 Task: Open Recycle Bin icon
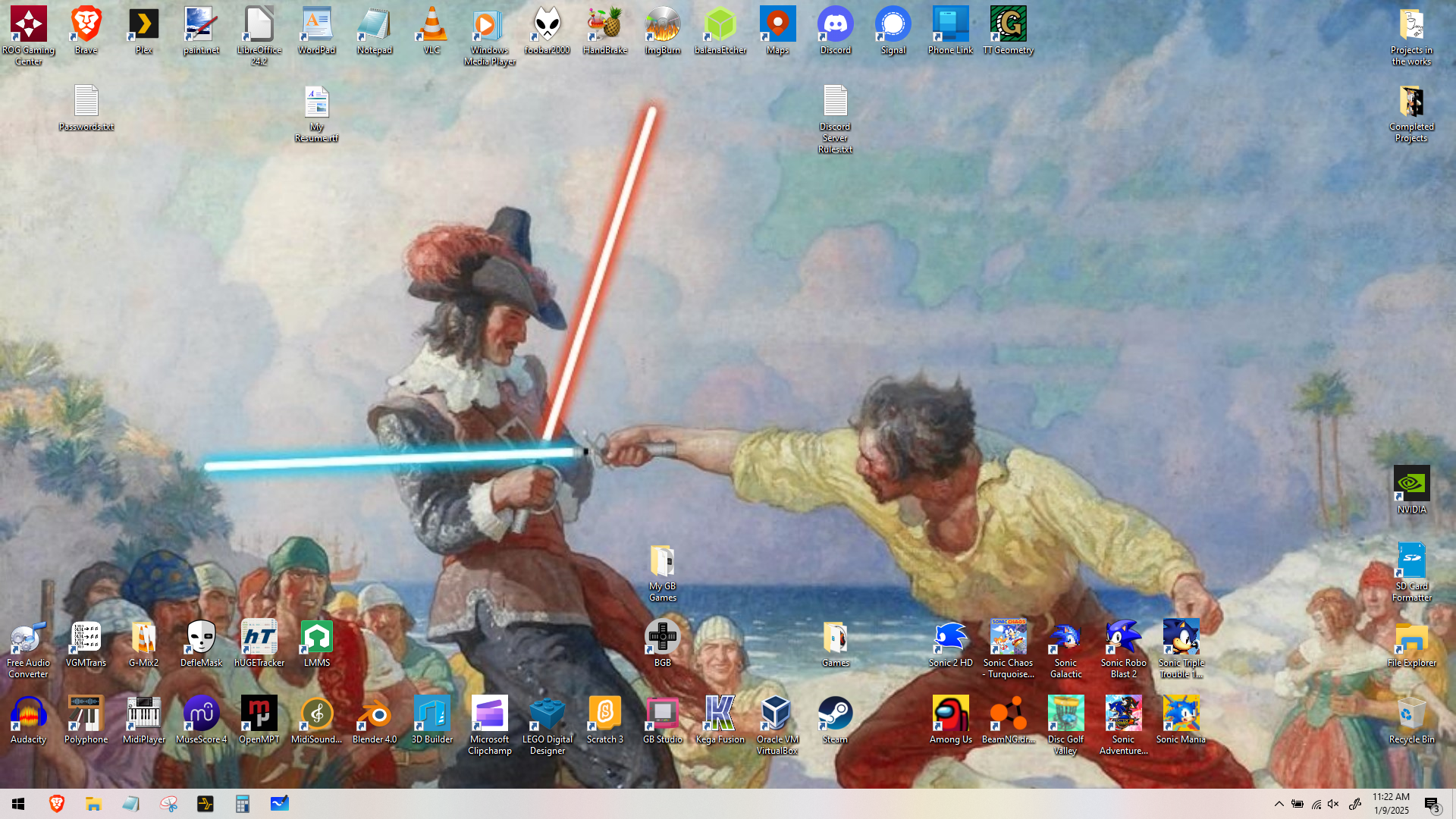(1411, 720)
